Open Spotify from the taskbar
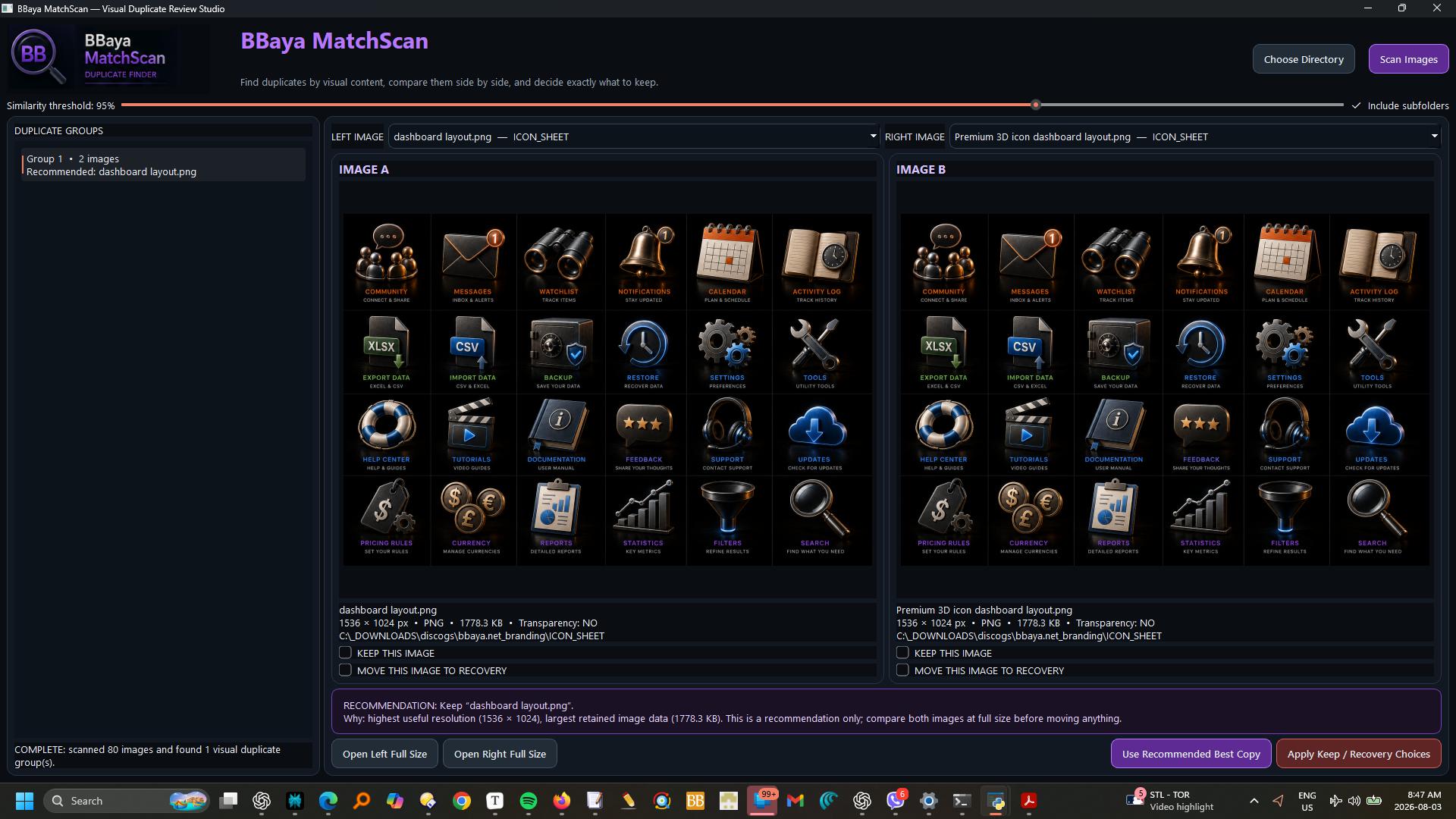Image resolution: width=1456 pixels, height=819 pixels. pyautogui.click(x=529, y=801)
